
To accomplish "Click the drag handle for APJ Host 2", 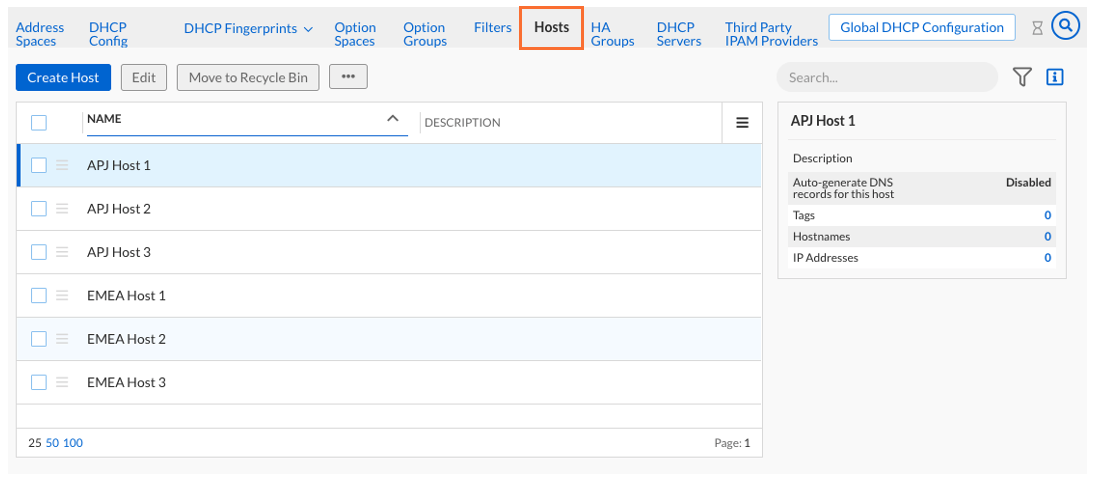I will pos(62,209).
